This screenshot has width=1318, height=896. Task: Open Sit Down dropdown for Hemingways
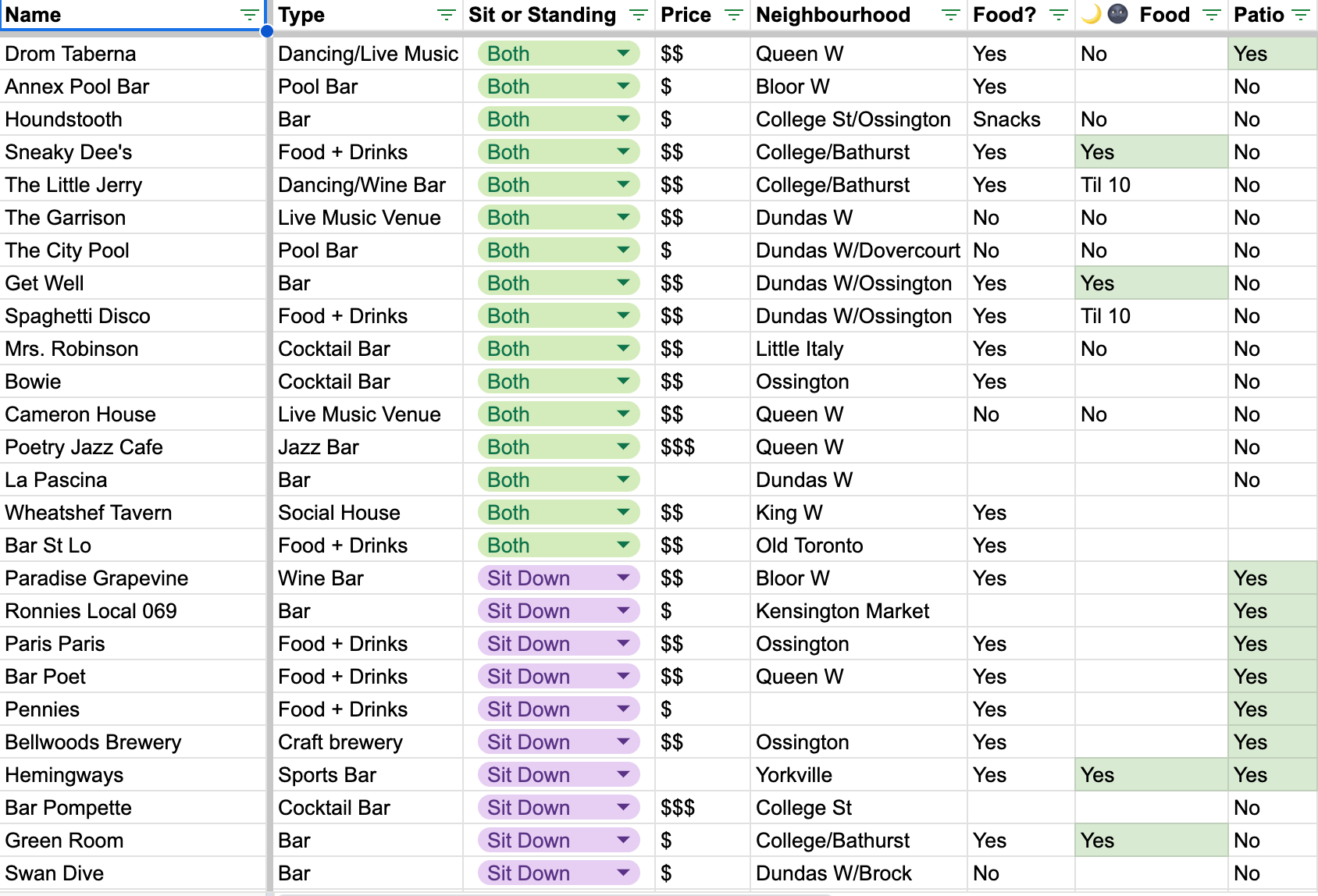coord(623,775)
